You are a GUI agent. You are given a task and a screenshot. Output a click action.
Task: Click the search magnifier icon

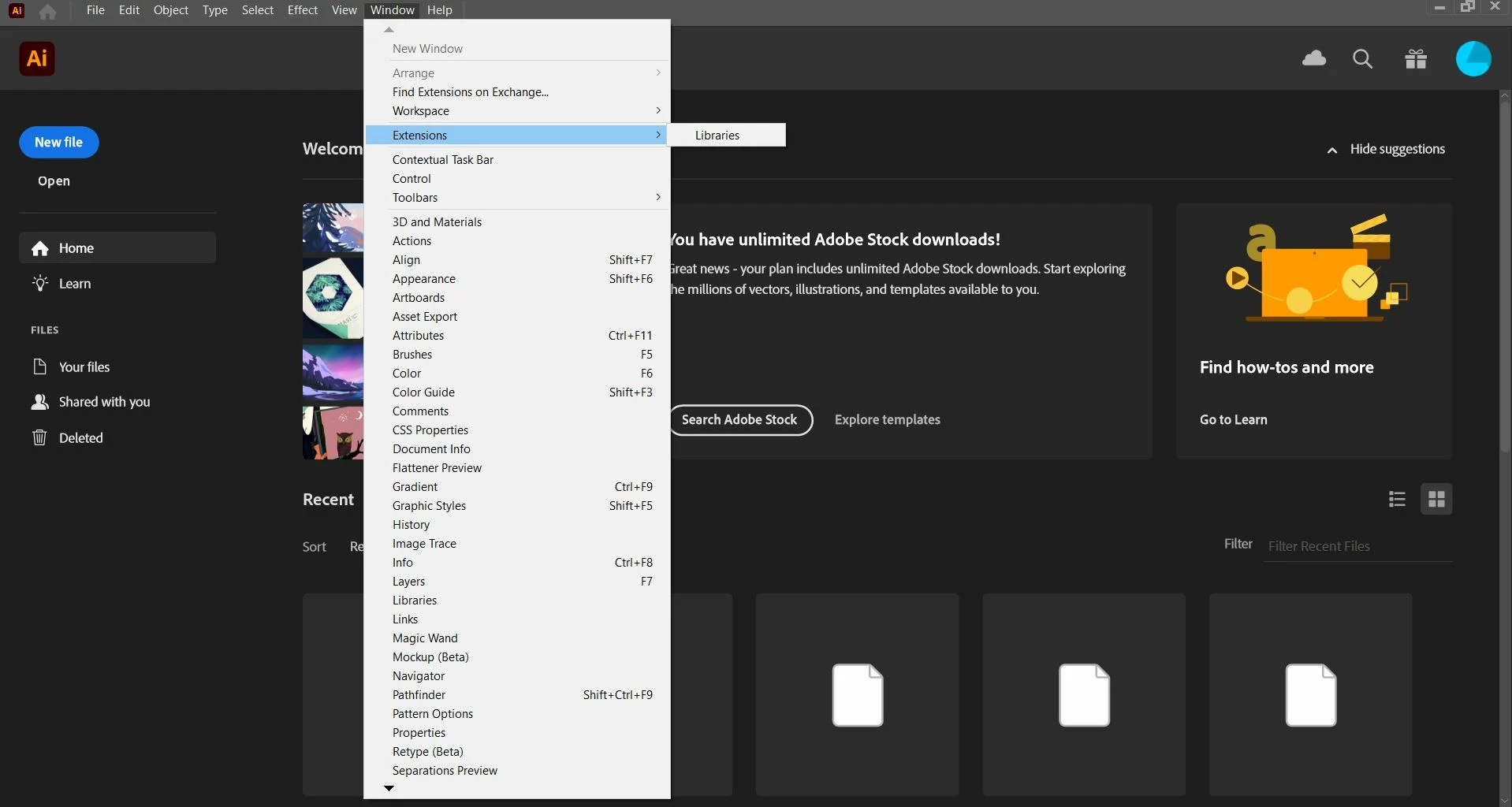pyautogui.click(x=1362, y=58)
